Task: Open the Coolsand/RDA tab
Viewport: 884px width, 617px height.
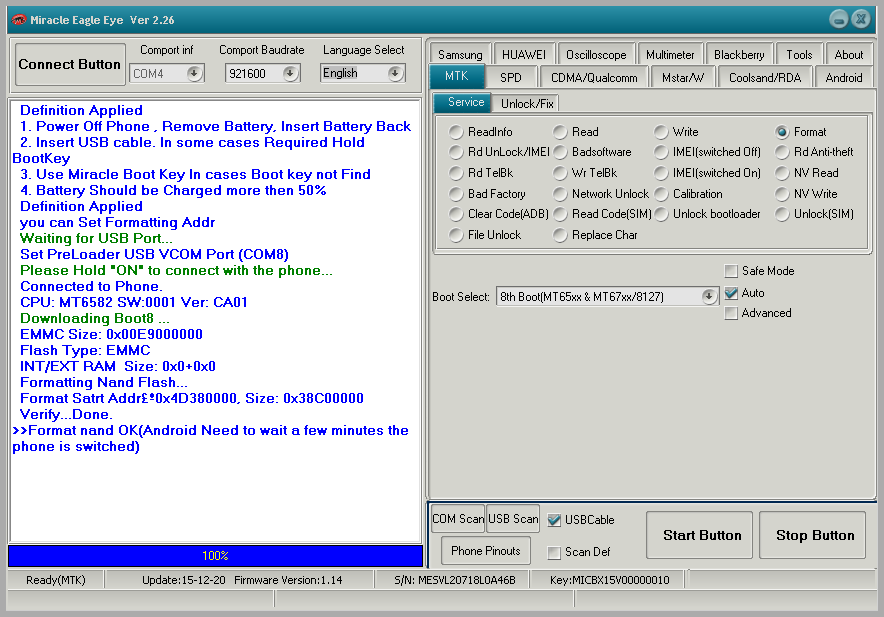Action: [765, 77]
